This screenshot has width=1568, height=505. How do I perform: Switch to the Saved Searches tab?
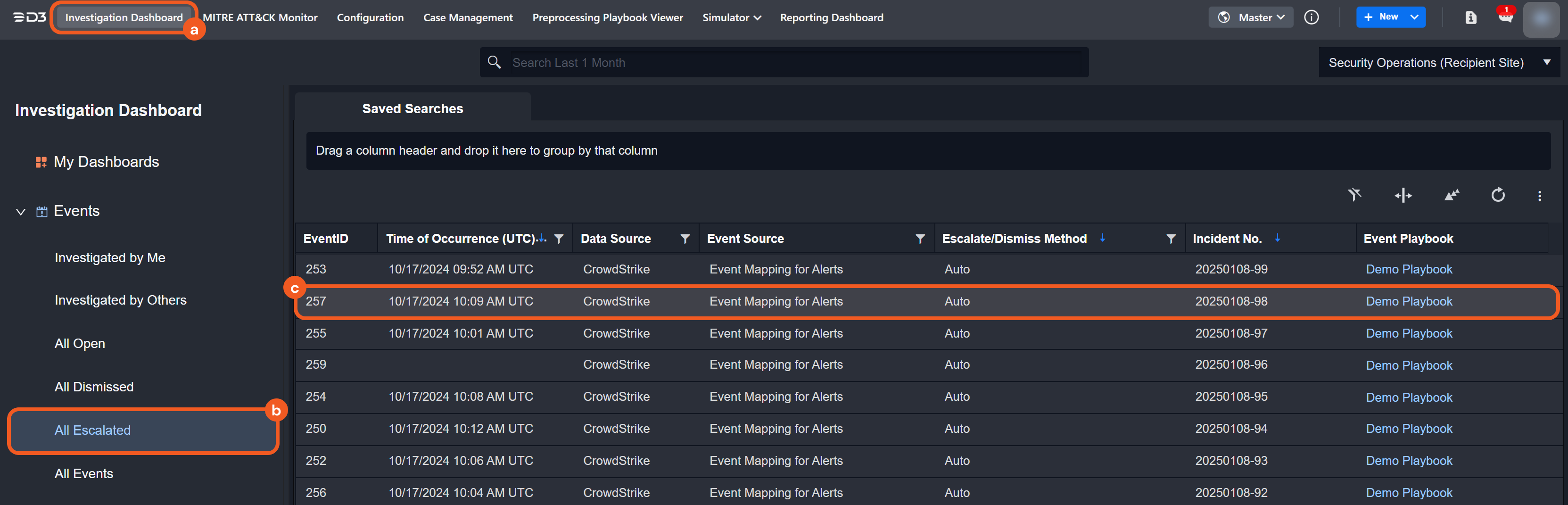pos(412,108)
